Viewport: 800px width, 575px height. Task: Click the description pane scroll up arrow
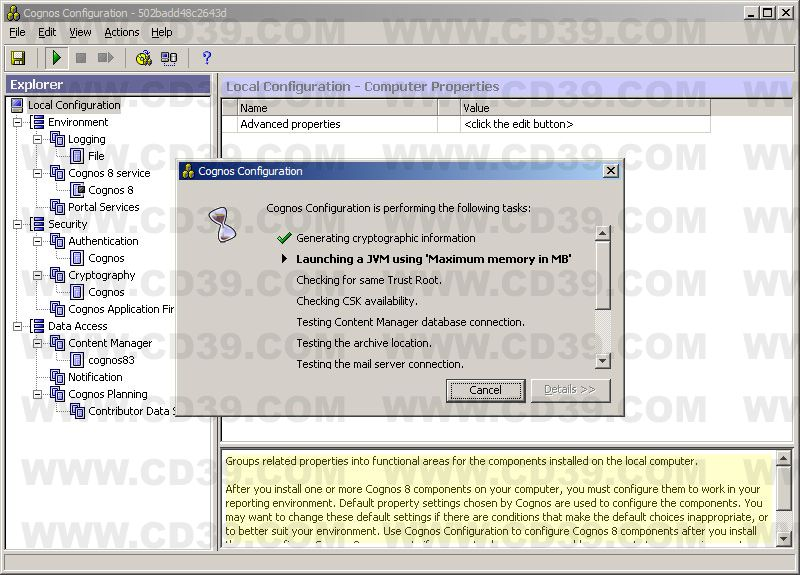tap(784, 458)
